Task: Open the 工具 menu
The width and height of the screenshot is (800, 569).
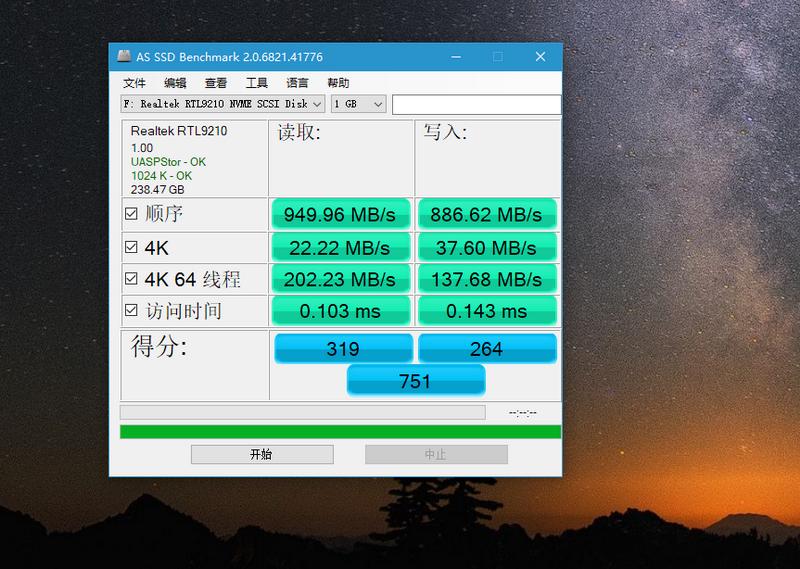Action: click(257, 83)
